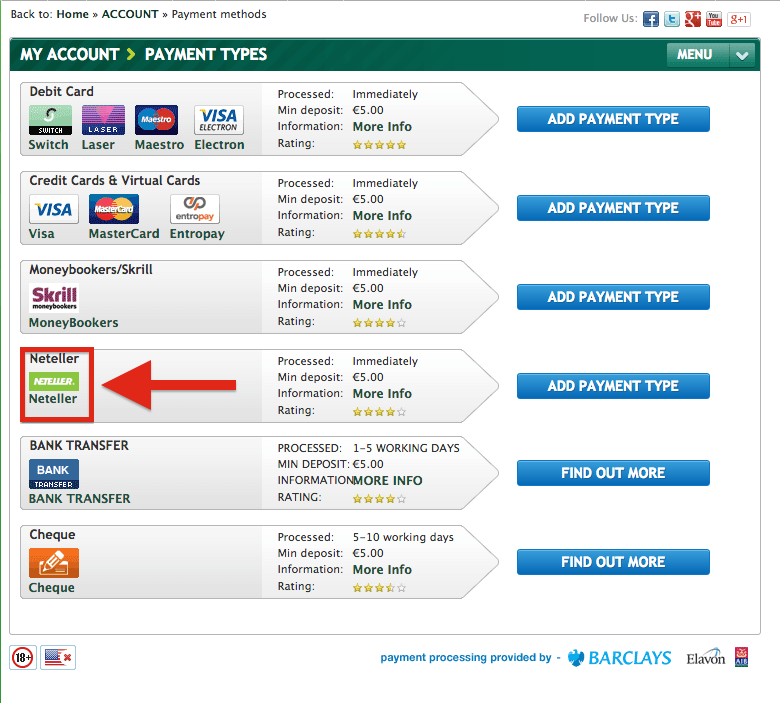Open More Info for Debit Card
The image size is (780, 703).
[x=382, y=127]
